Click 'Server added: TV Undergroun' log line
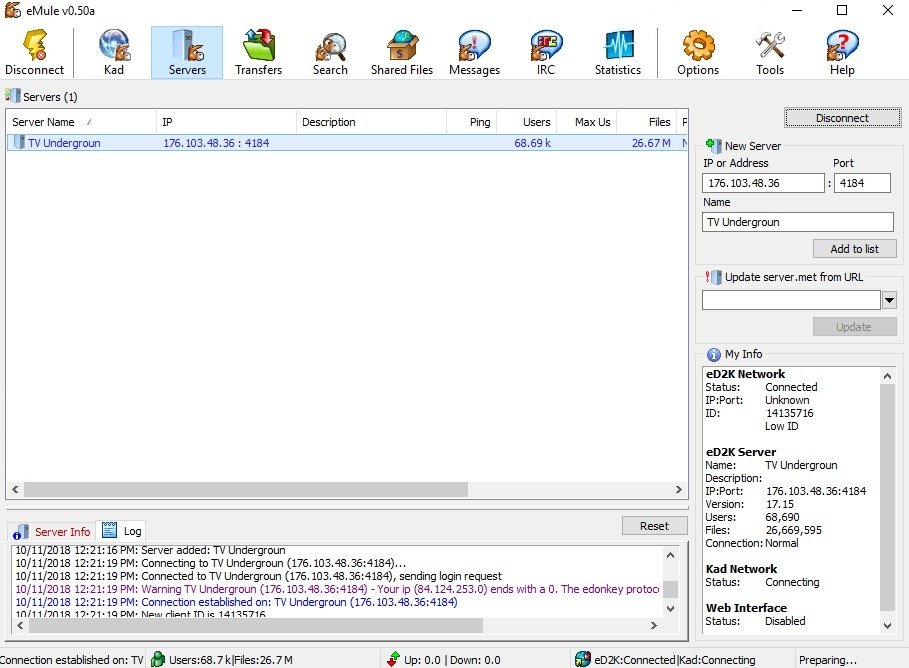This screenshot has width=909, height=668. [x=150, y=550]
